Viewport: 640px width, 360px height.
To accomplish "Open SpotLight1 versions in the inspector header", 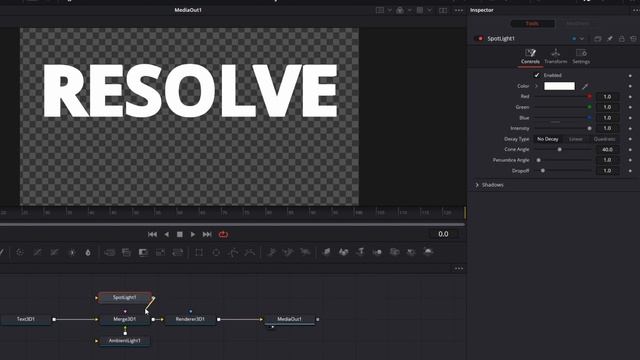I will 598,38.
